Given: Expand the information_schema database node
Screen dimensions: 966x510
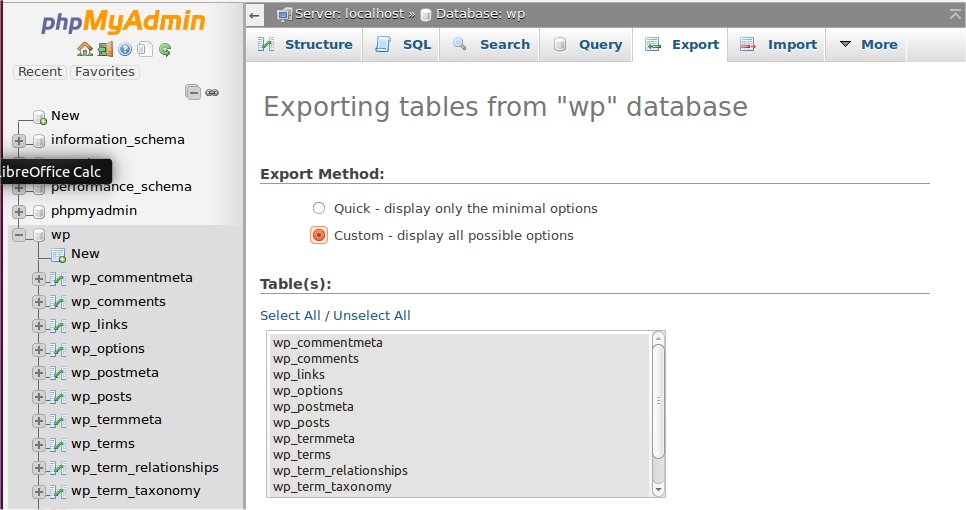Looking at the screenshot, I should pos(19,140).
